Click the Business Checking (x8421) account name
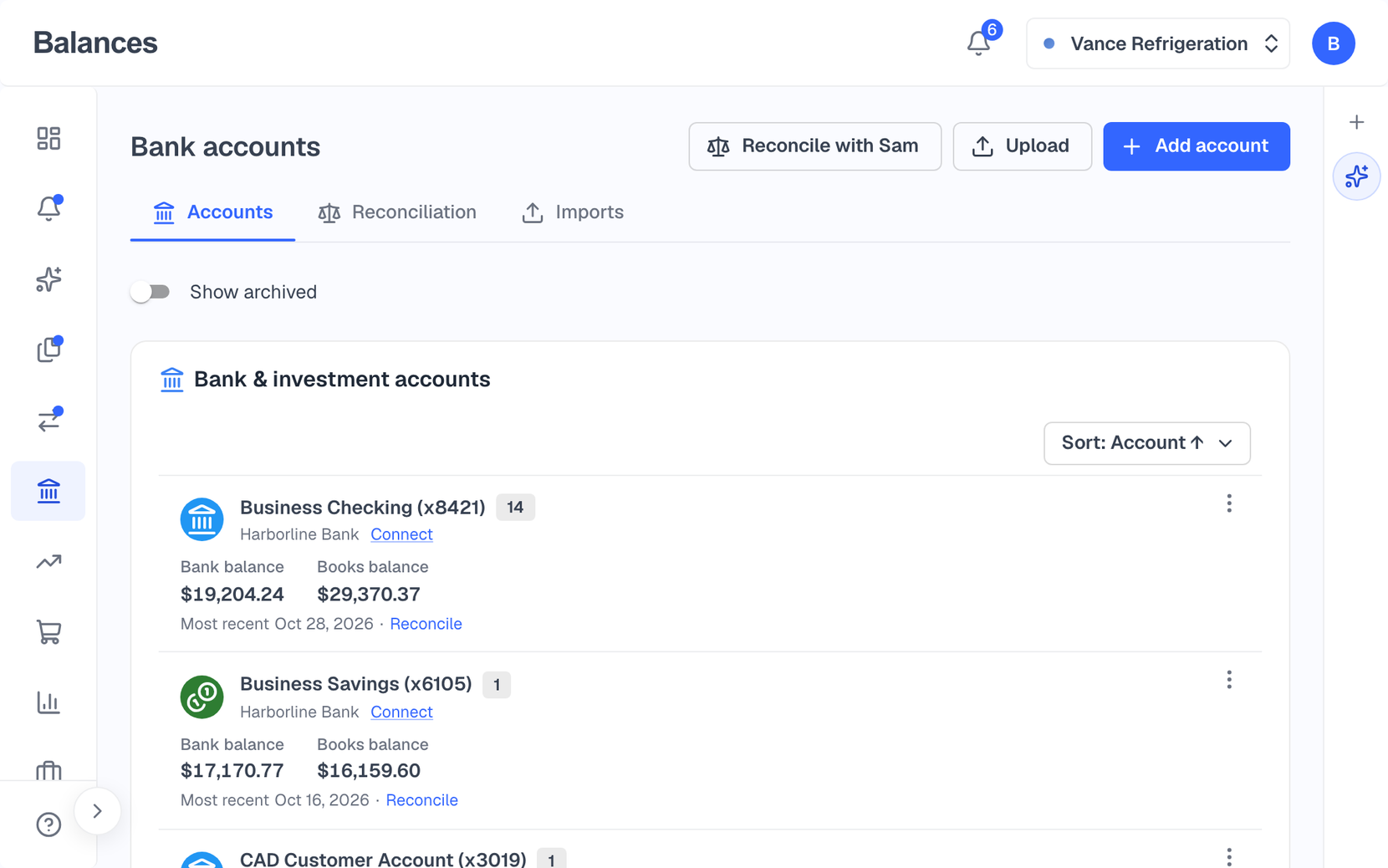The width and height of the screenshot is (1388, 868). [x=362, y=507]
